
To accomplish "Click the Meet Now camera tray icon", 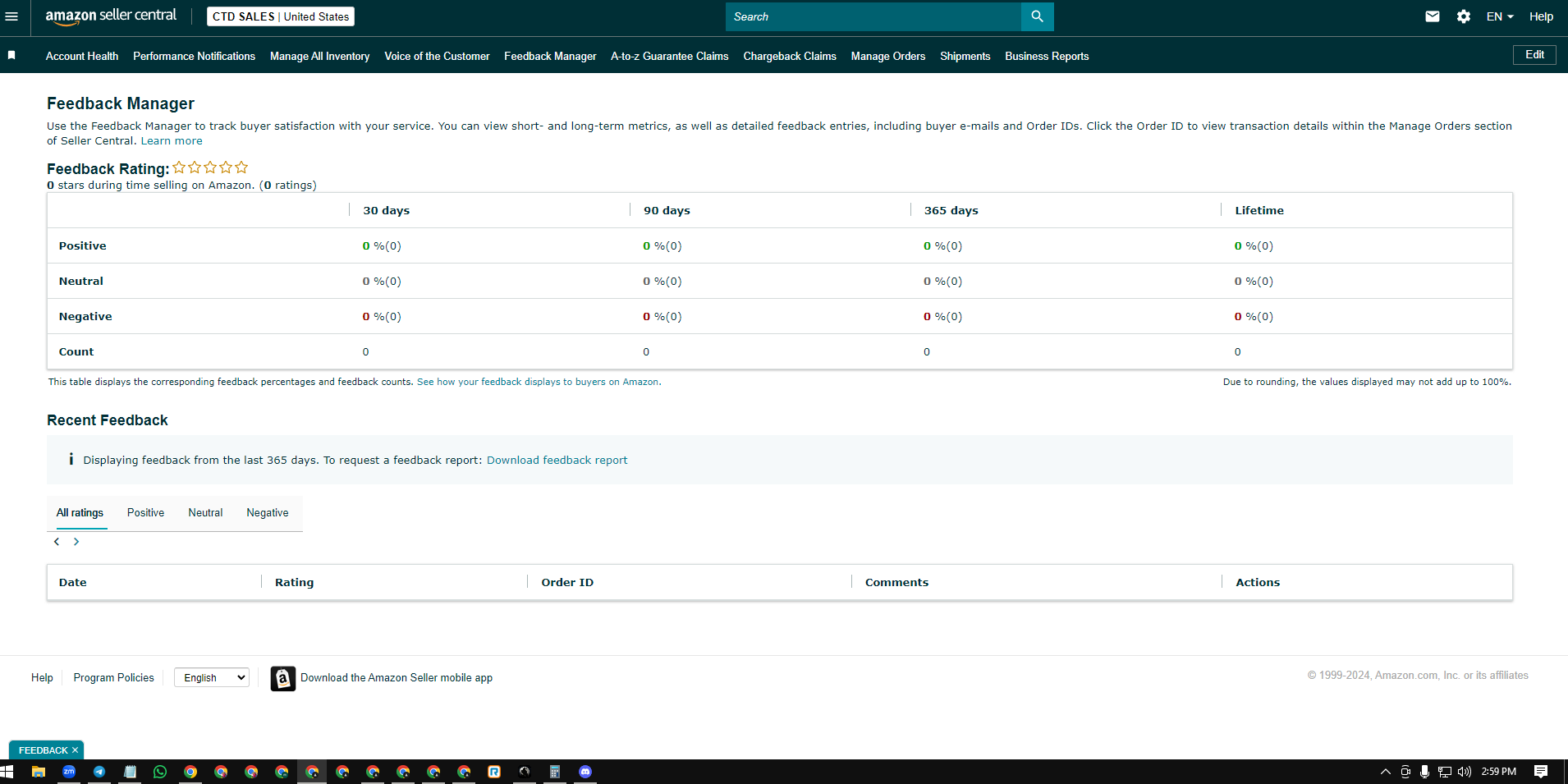I will click(1405, 772).
